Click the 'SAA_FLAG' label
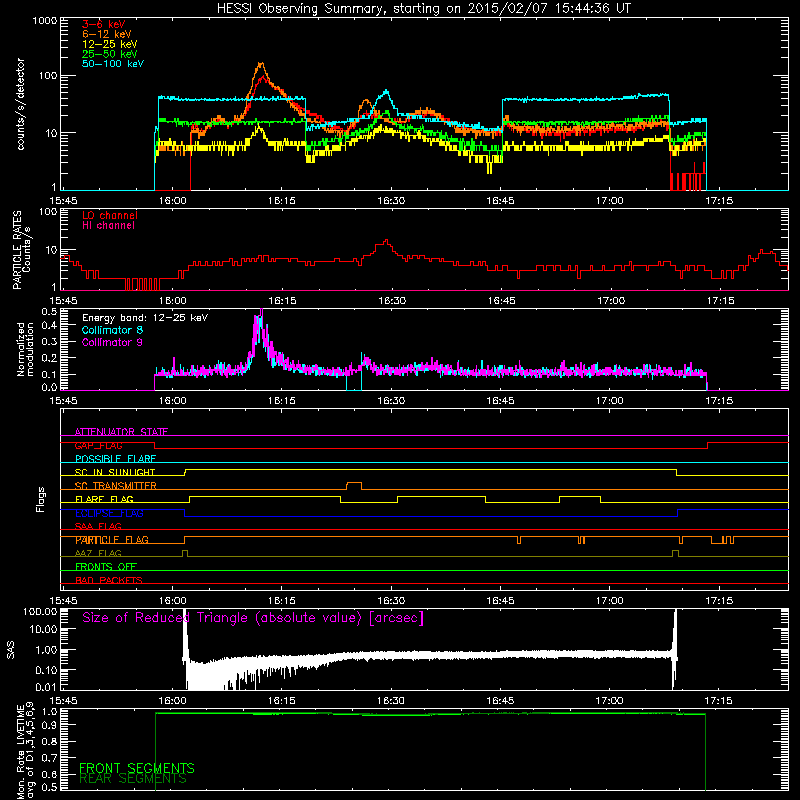Screen dimensions: 800x800 click(98, 526)
